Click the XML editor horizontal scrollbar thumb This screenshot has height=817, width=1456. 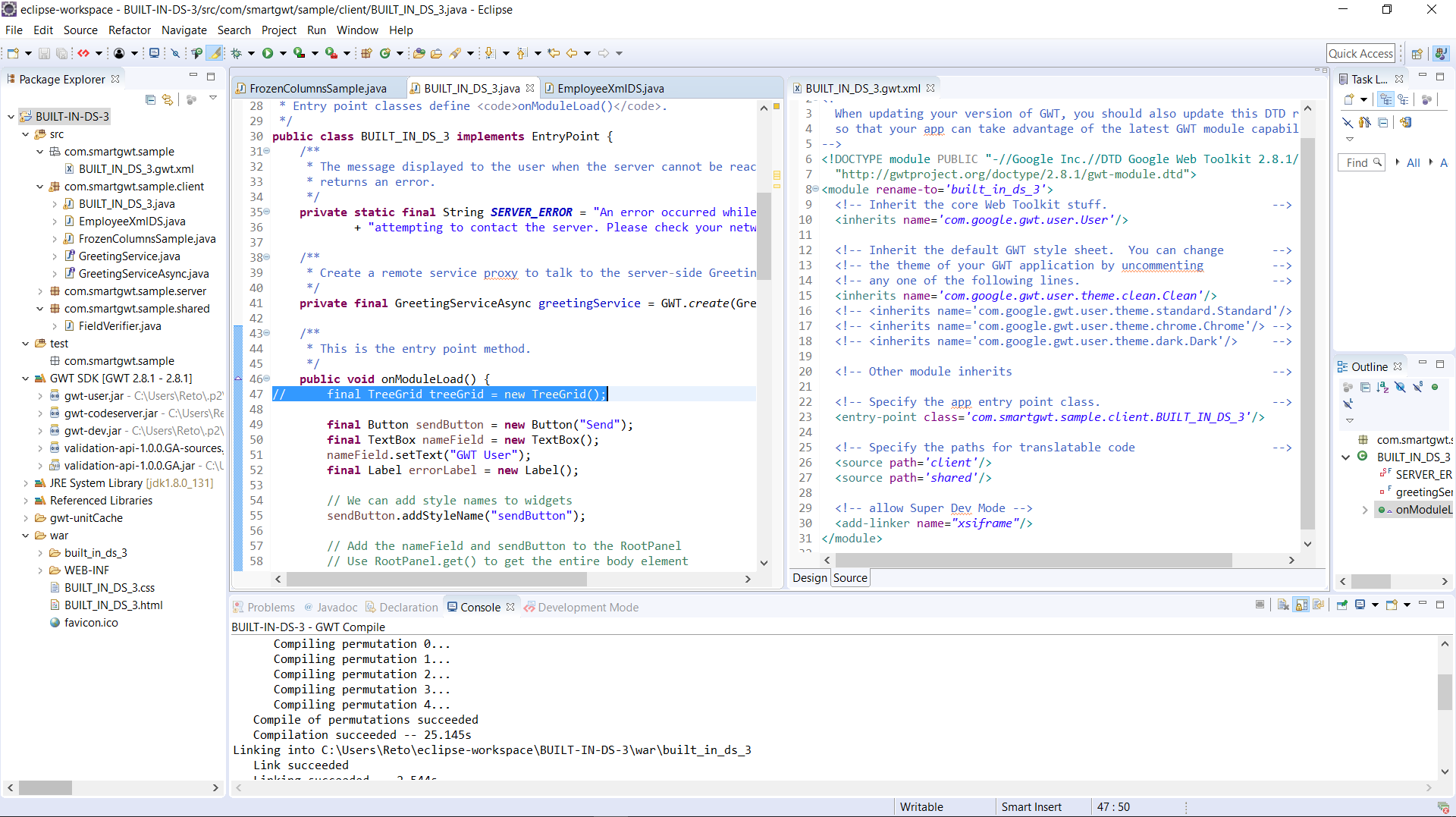(1034, 560)
